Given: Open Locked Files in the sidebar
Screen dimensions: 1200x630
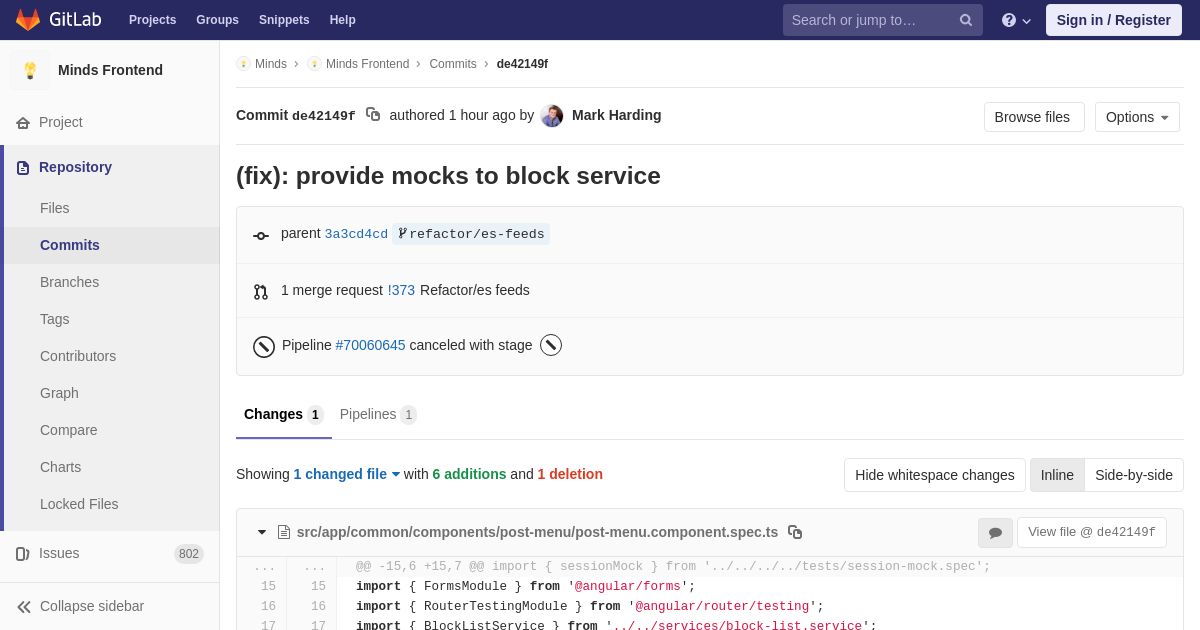Looking at the screenshot, I should tap(79, 504).
